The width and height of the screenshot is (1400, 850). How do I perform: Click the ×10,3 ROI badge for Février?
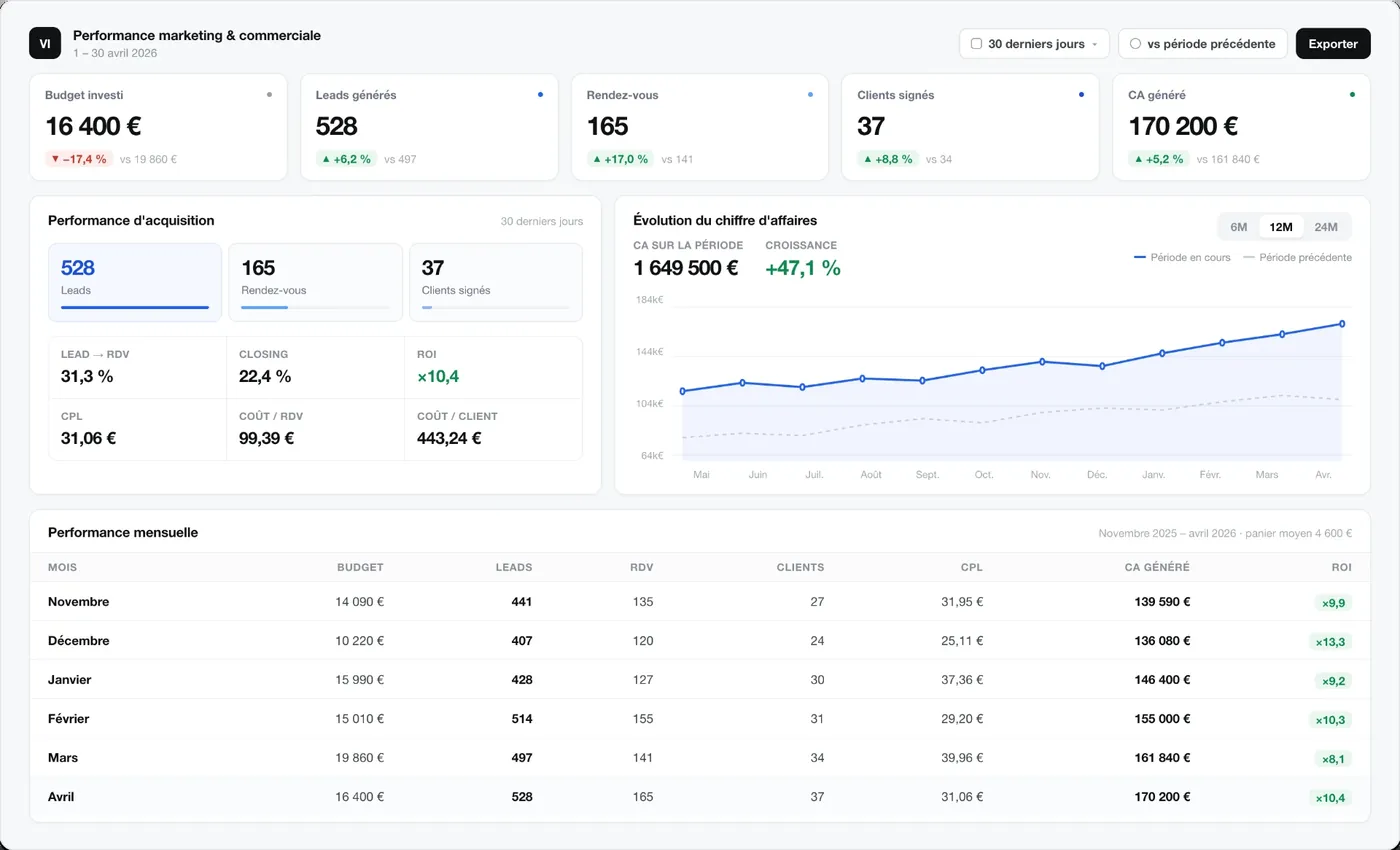pos(1330,720)
